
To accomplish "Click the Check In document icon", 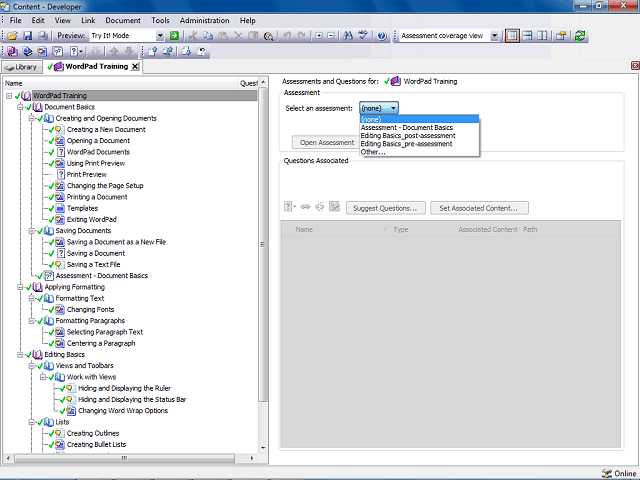I will tap(153, 51).
